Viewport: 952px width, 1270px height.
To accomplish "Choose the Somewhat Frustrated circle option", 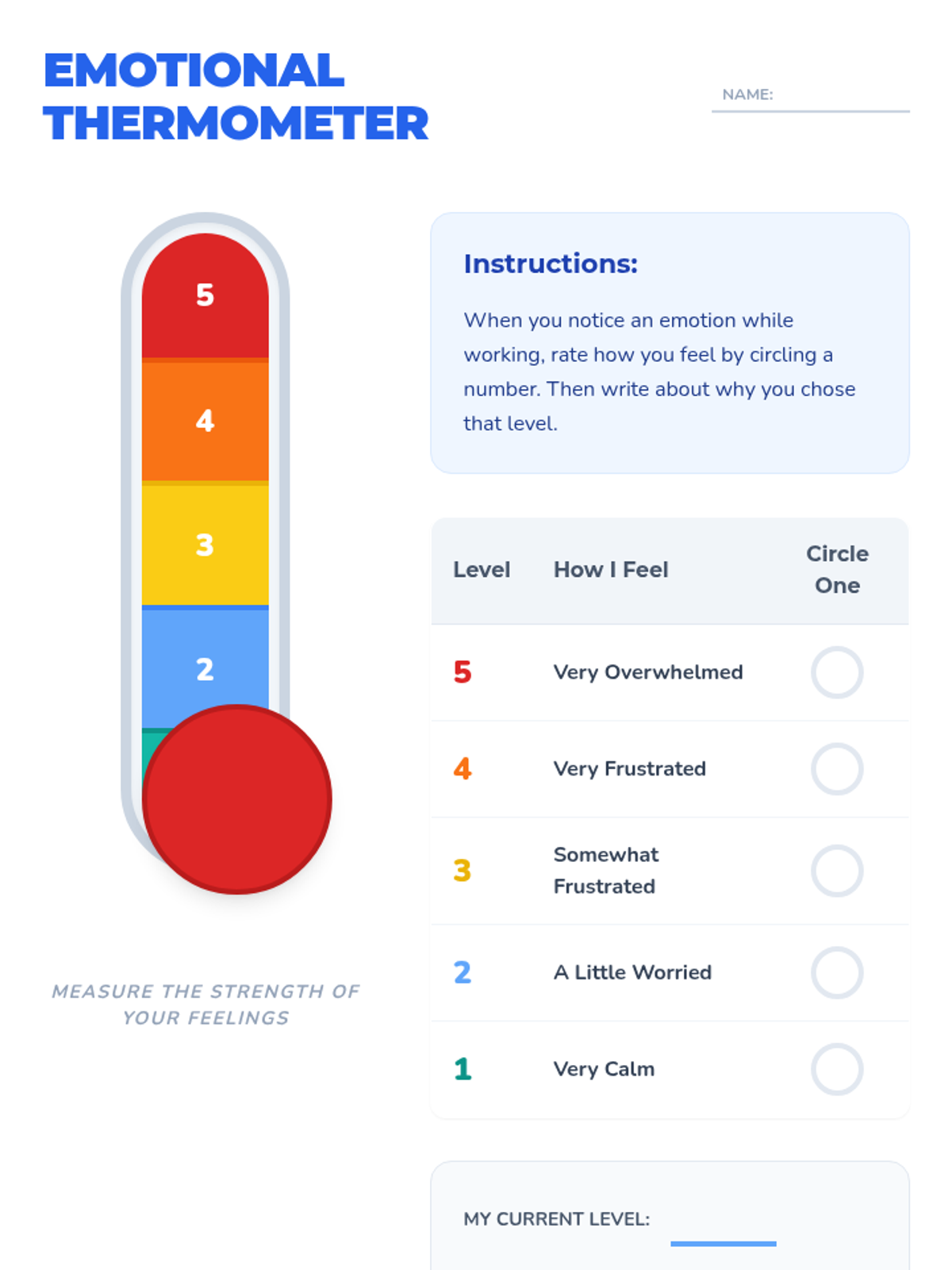I will point(837,871).
